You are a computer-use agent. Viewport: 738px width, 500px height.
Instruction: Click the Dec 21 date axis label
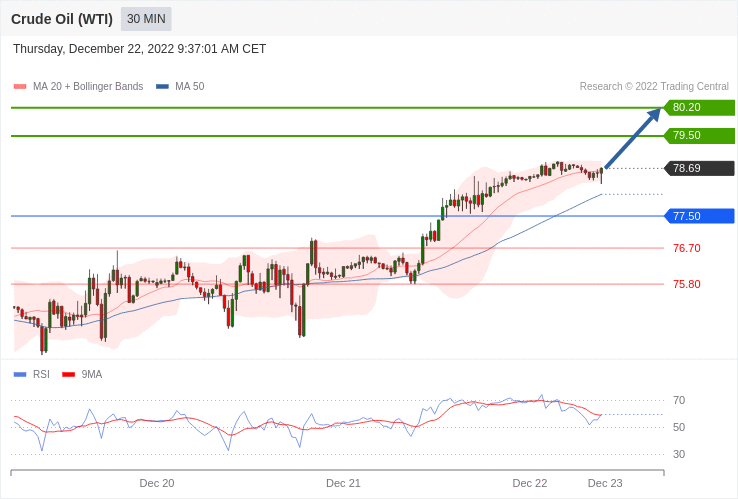(343, 484)
